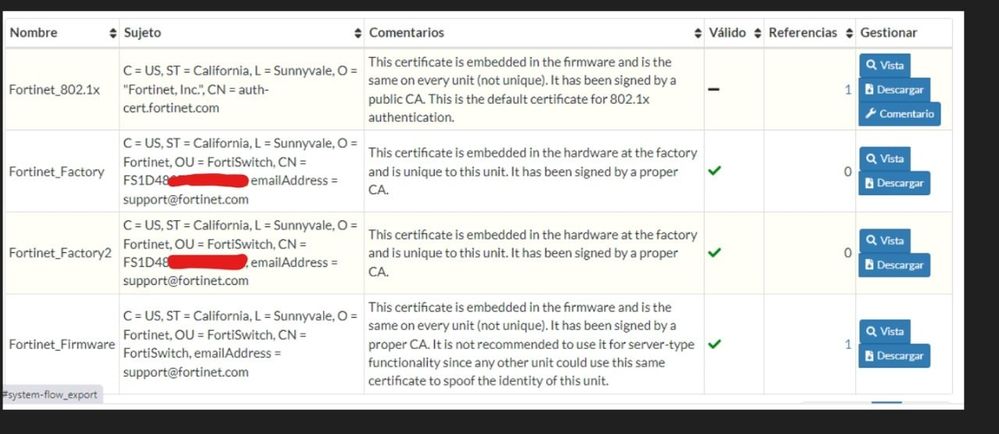Click the Gestionar column header

point(888,33)
